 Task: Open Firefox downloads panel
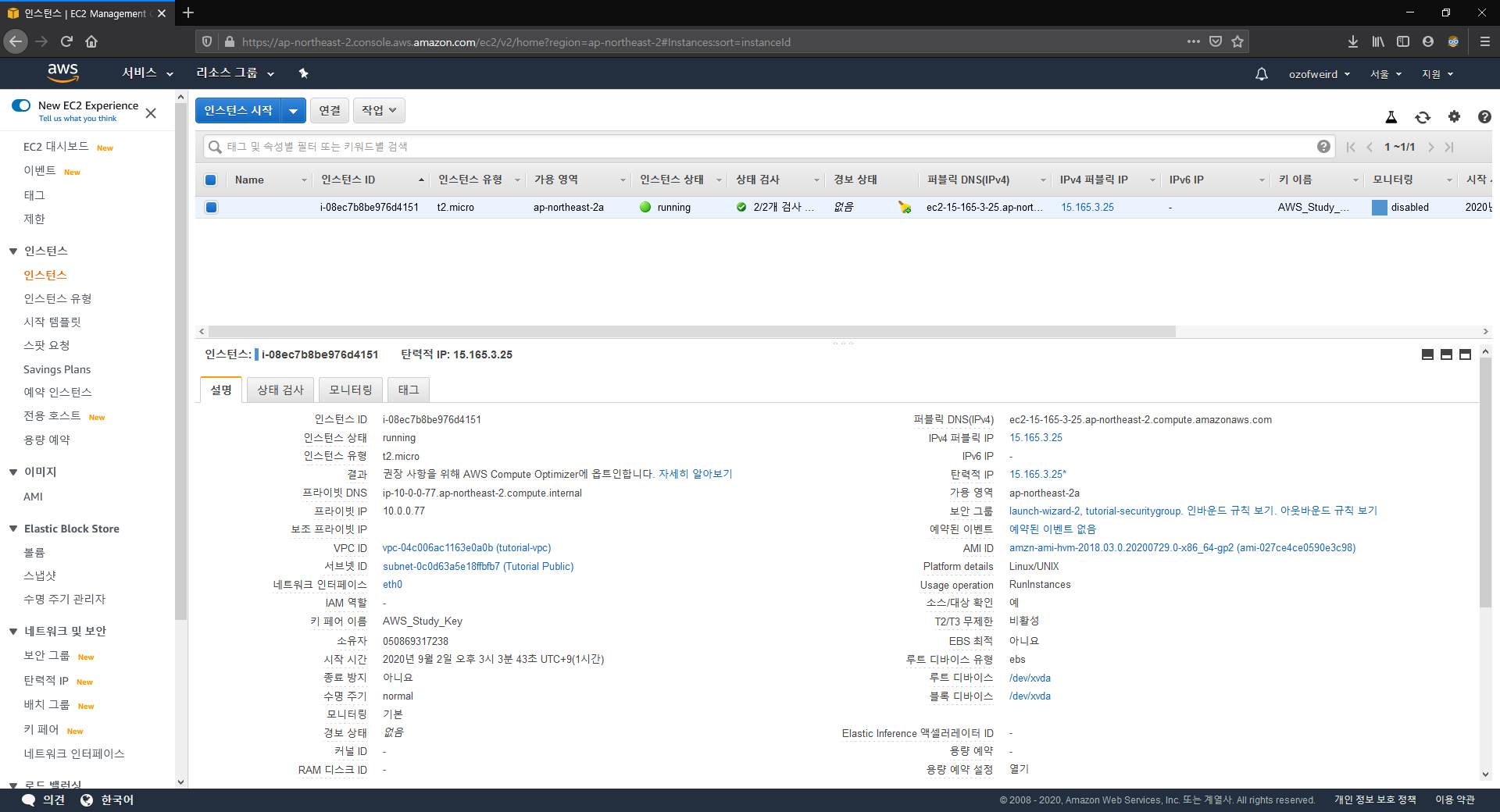pos(1353,41)
